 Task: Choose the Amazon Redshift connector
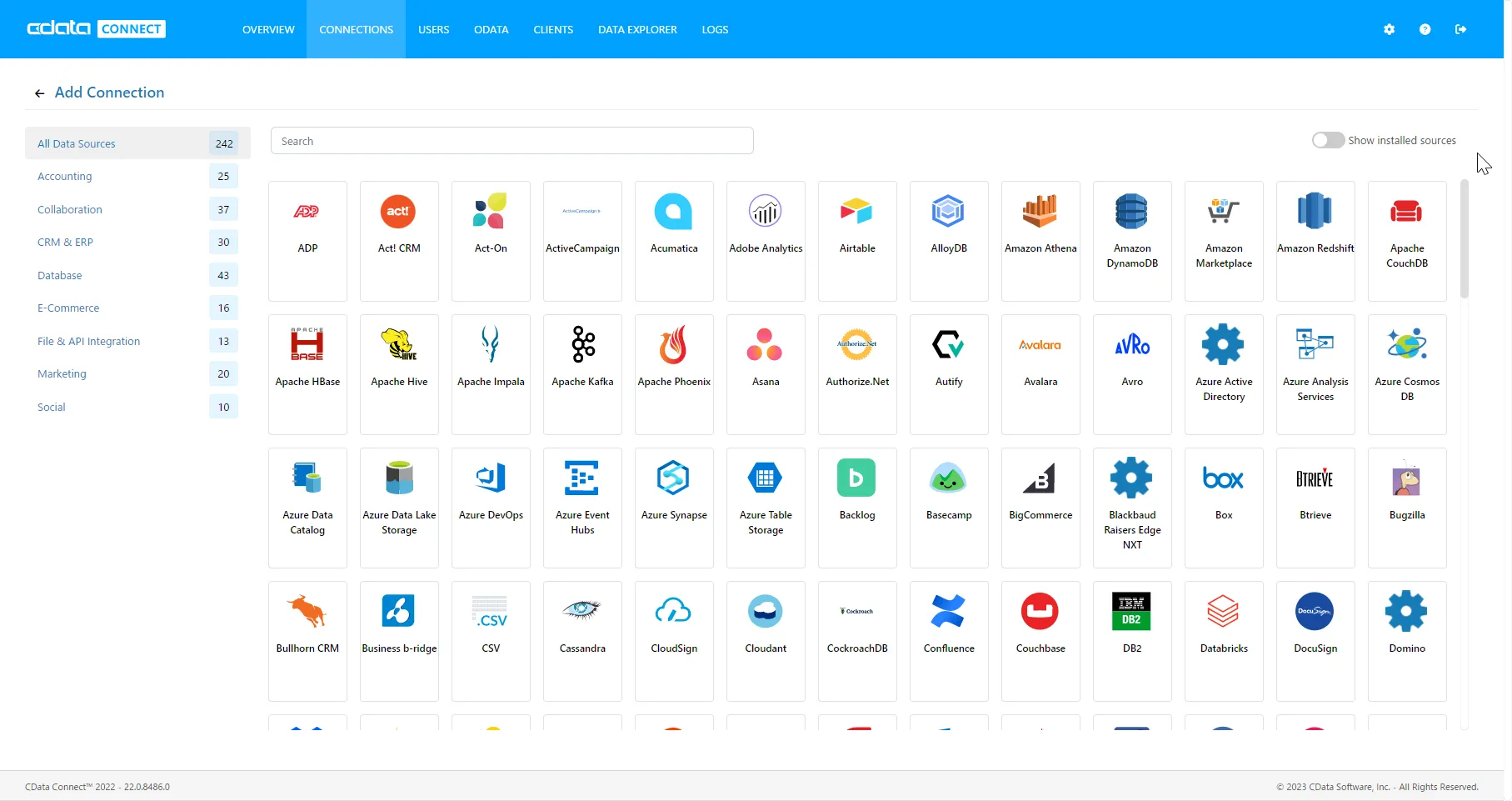[1315, 241]
